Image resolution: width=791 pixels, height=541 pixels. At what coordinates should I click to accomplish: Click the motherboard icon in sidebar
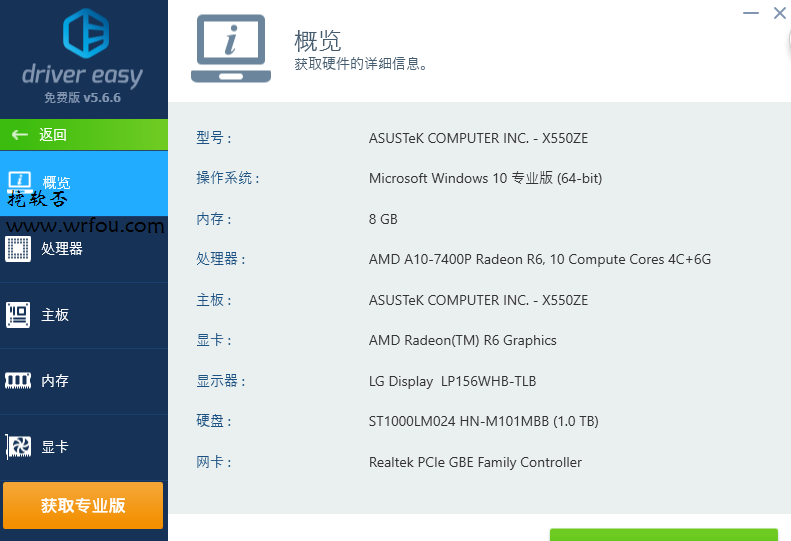tap(18, 315)
